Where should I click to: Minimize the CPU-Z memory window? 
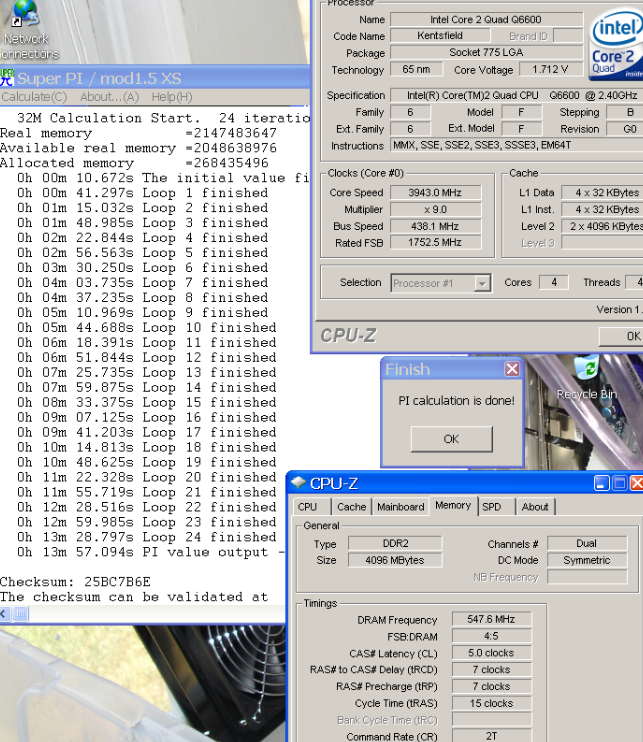601,483
